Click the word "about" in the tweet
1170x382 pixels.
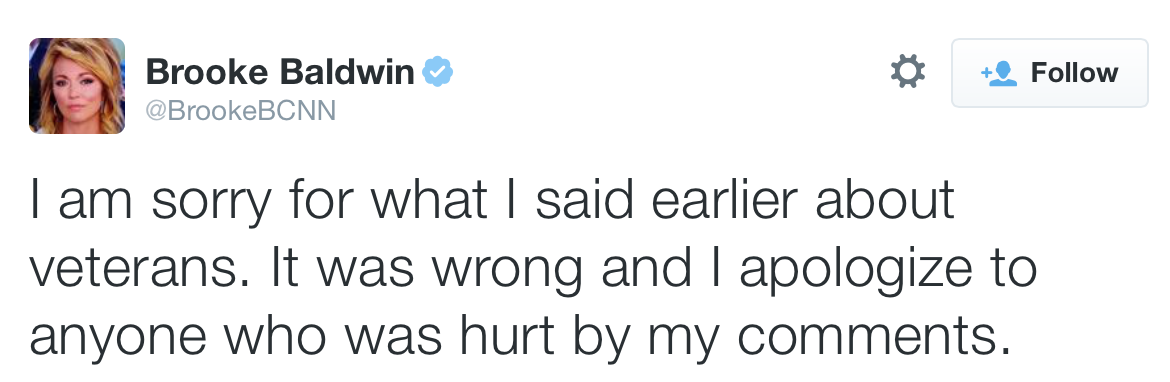click(885, 201)
